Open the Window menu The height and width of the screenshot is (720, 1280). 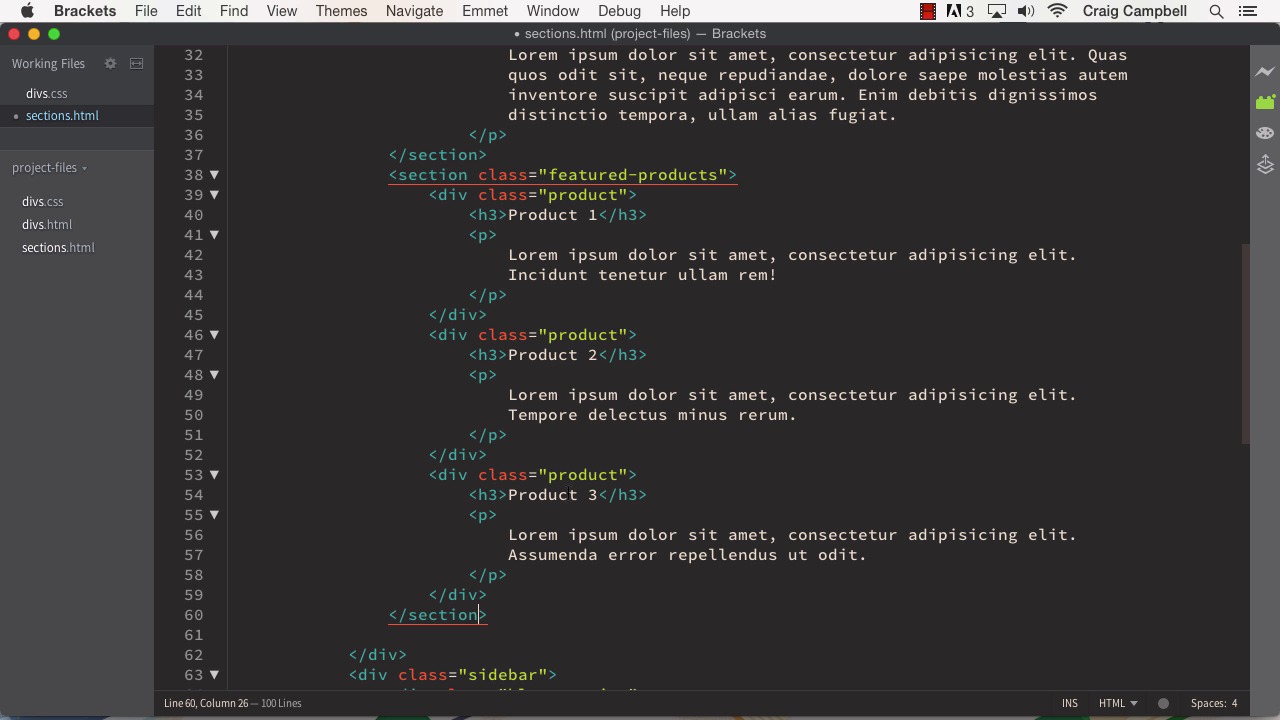pos(553,11)
